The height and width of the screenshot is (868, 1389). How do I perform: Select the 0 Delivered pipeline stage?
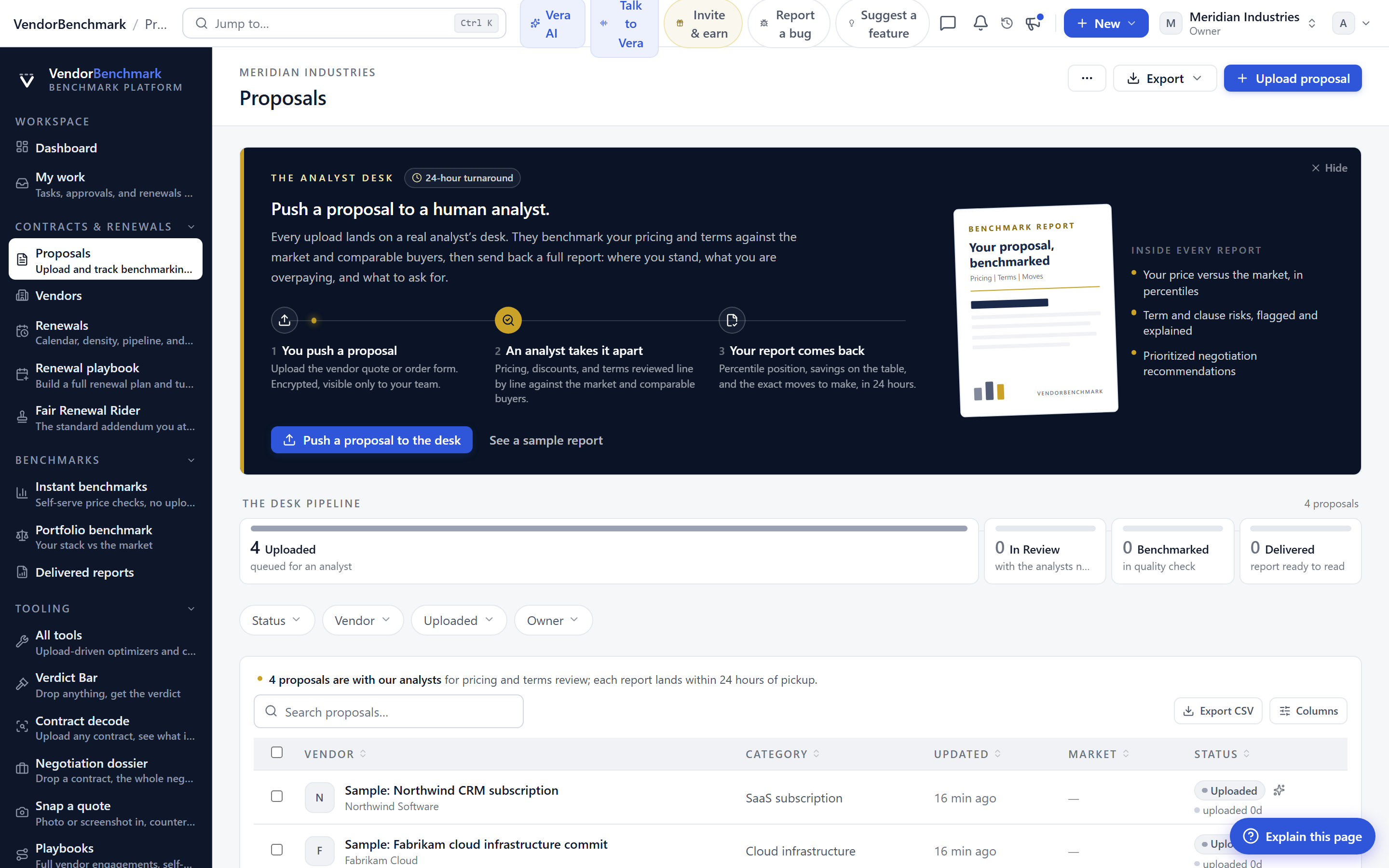[x=1300, y=551]
